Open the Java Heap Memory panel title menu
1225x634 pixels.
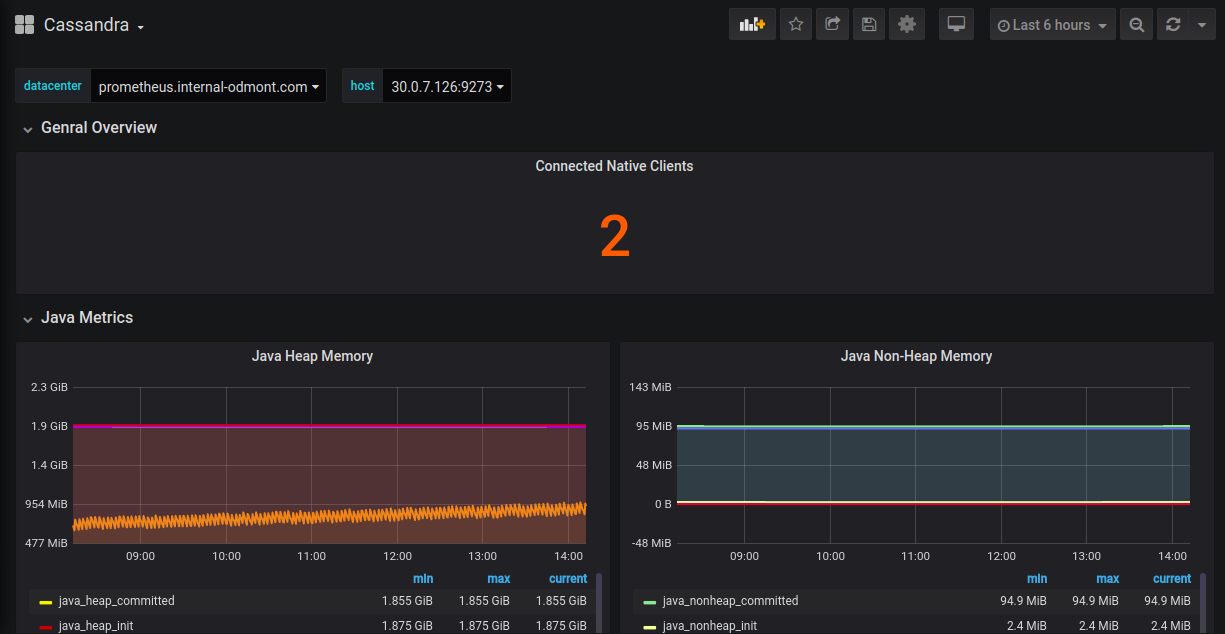tap(312, 356)
